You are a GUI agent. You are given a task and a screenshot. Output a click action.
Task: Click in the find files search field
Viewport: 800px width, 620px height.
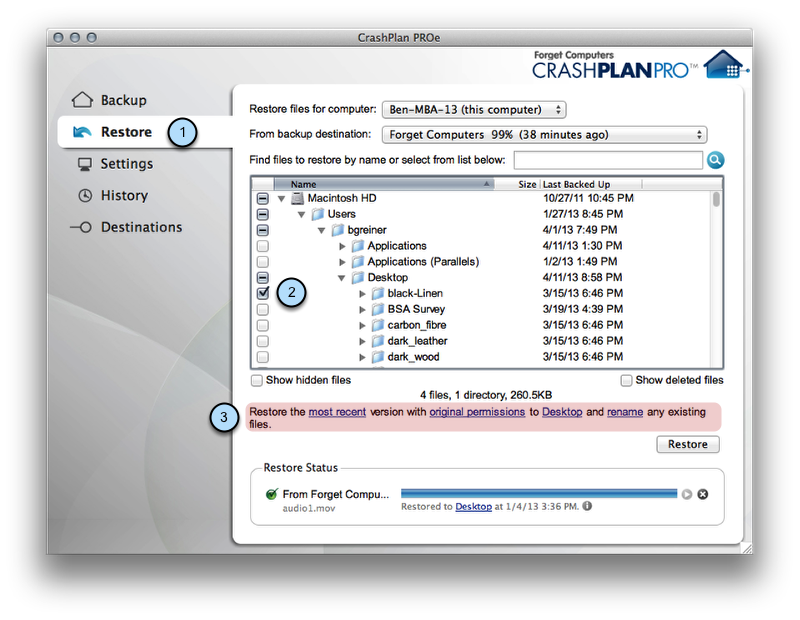608,160
